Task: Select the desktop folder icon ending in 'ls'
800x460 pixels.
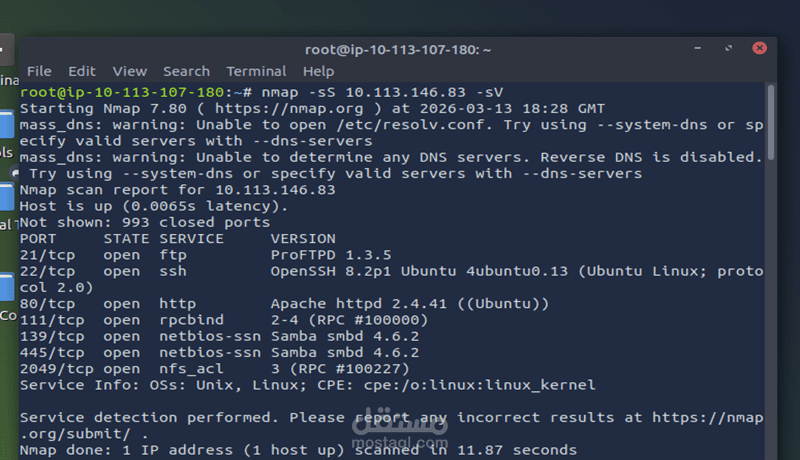Action: 7,125
